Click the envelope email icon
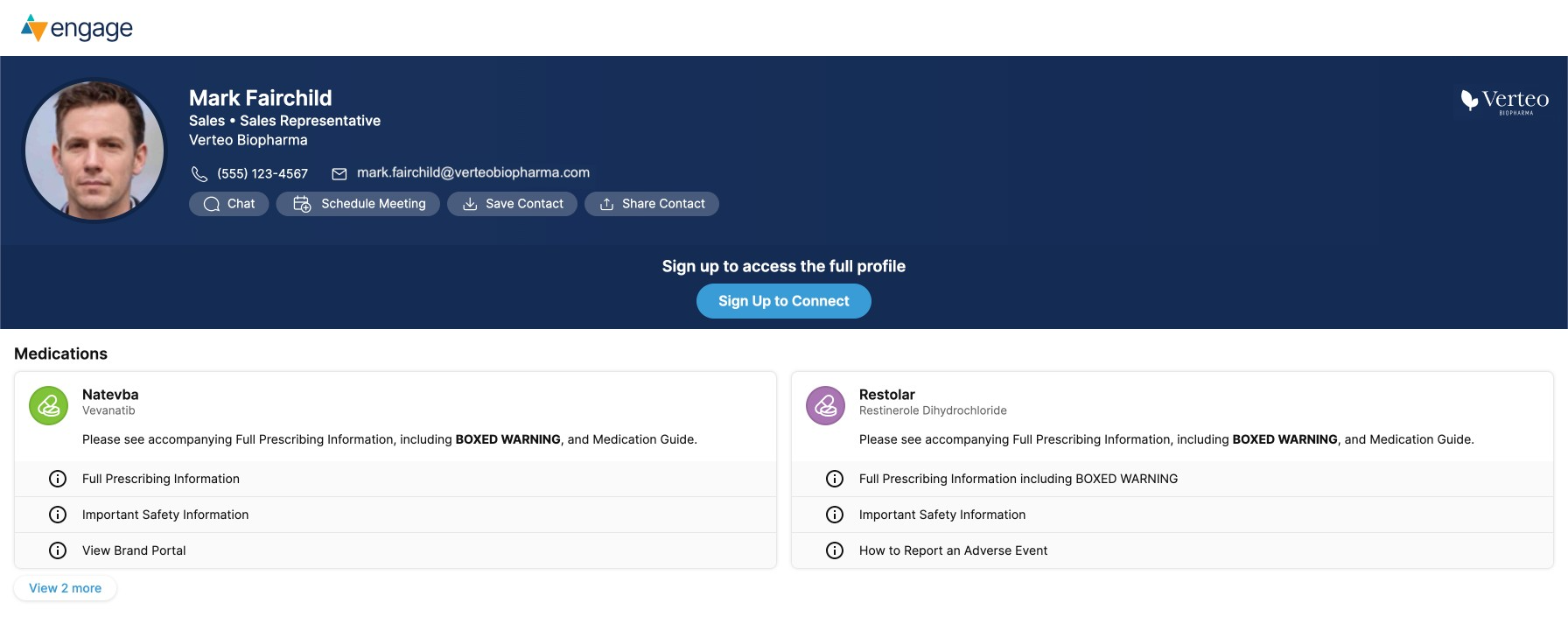1568x638 pixels. coord(339,174)
